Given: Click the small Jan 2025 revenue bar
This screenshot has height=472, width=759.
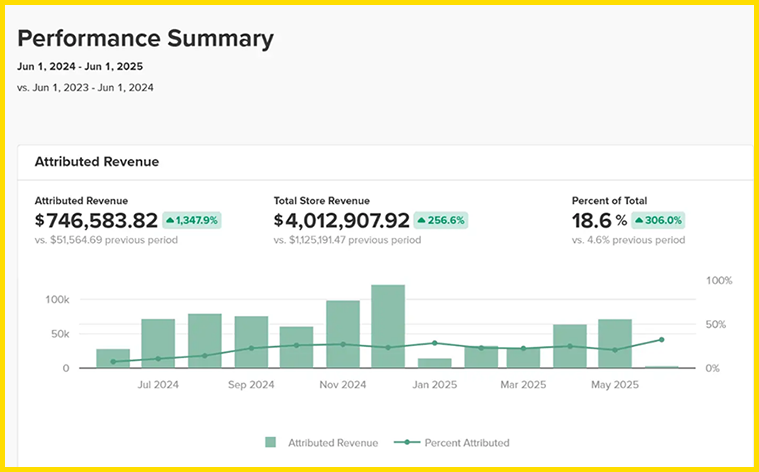Looking at the screenshot, I should pyautogui.click(x=435, y=363).
